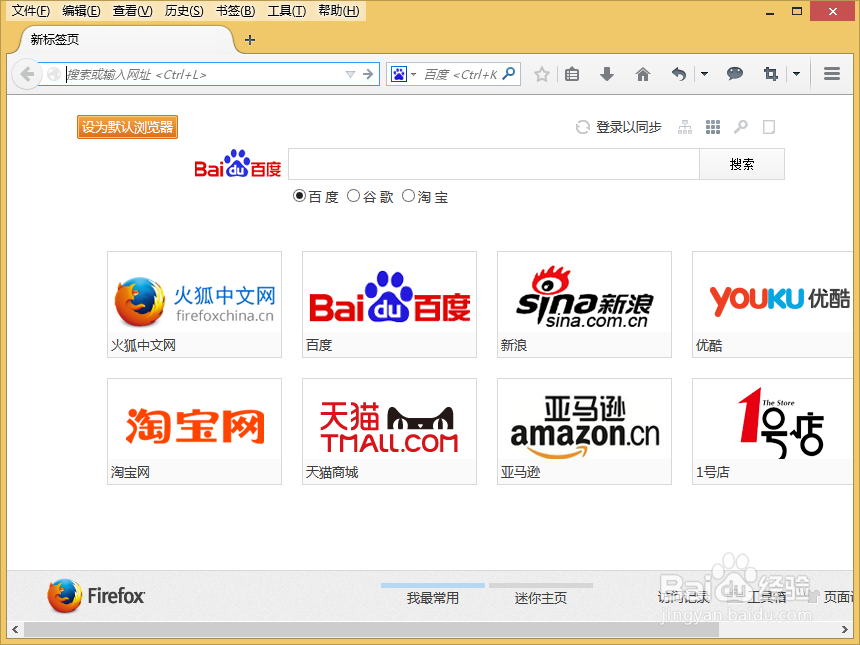Select the 百度 radio button
This screenshot has width=860, height=645.
tap(299, 196)
